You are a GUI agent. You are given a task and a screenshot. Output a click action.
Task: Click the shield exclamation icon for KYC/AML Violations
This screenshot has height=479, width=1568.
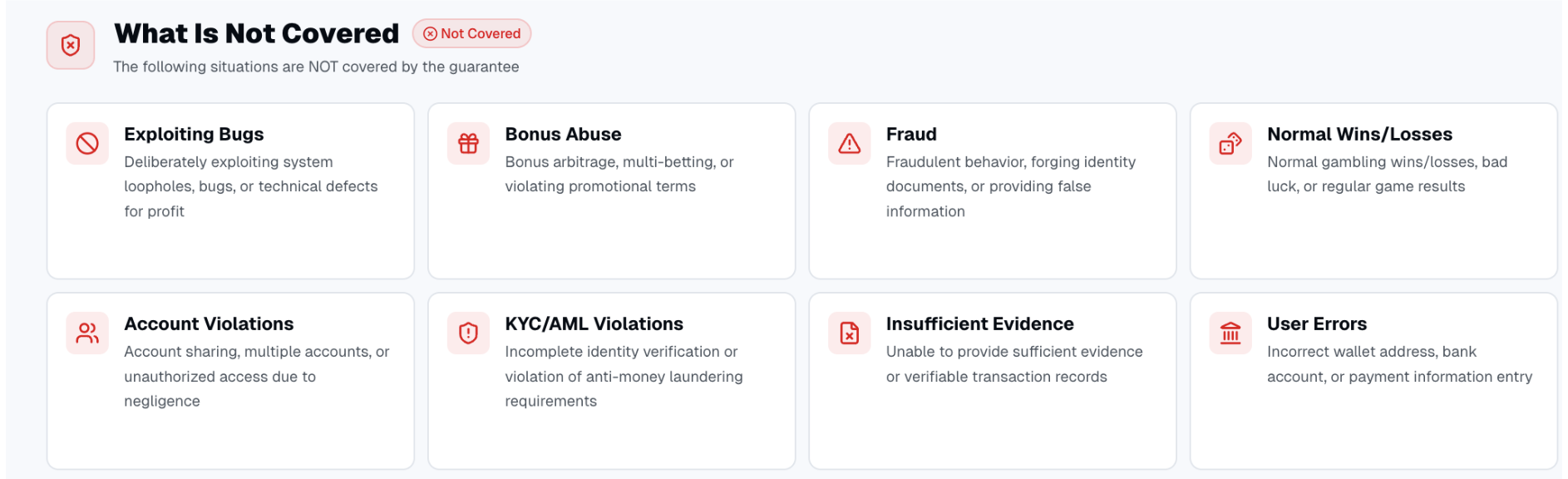pos(467,333)
